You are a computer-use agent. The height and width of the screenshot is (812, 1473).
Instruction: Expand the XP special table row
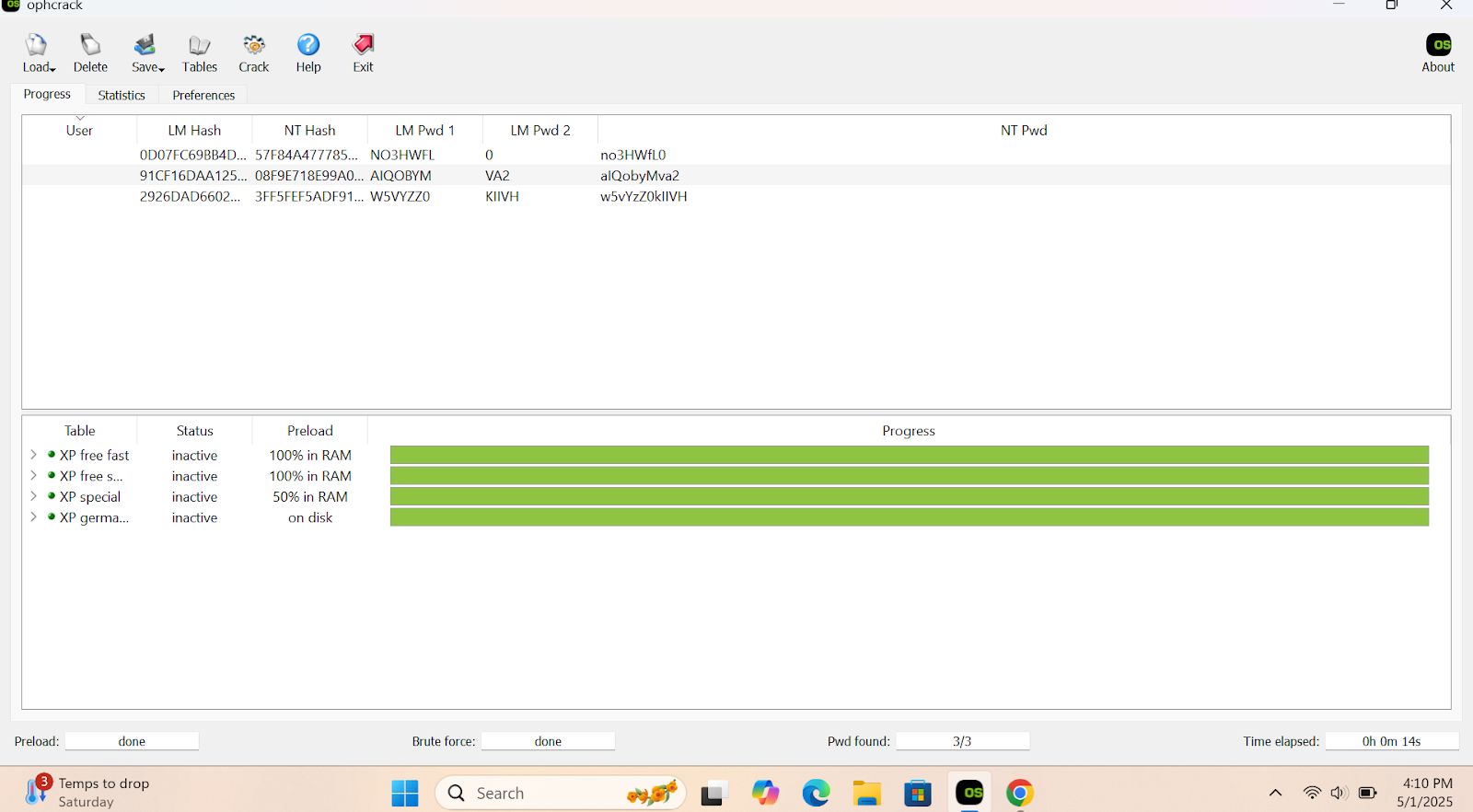[33, 496]
